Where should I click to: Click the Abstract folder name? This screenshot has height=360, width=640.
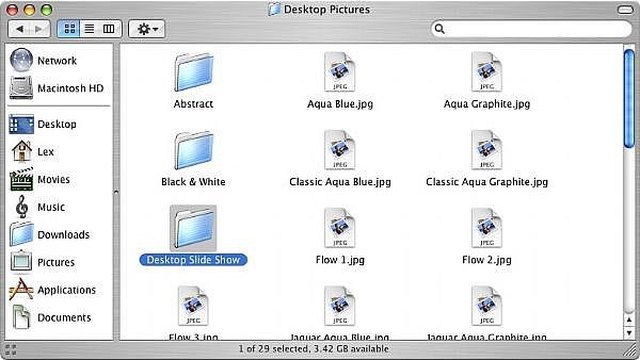pyautogui.click(x=193, y=104)
